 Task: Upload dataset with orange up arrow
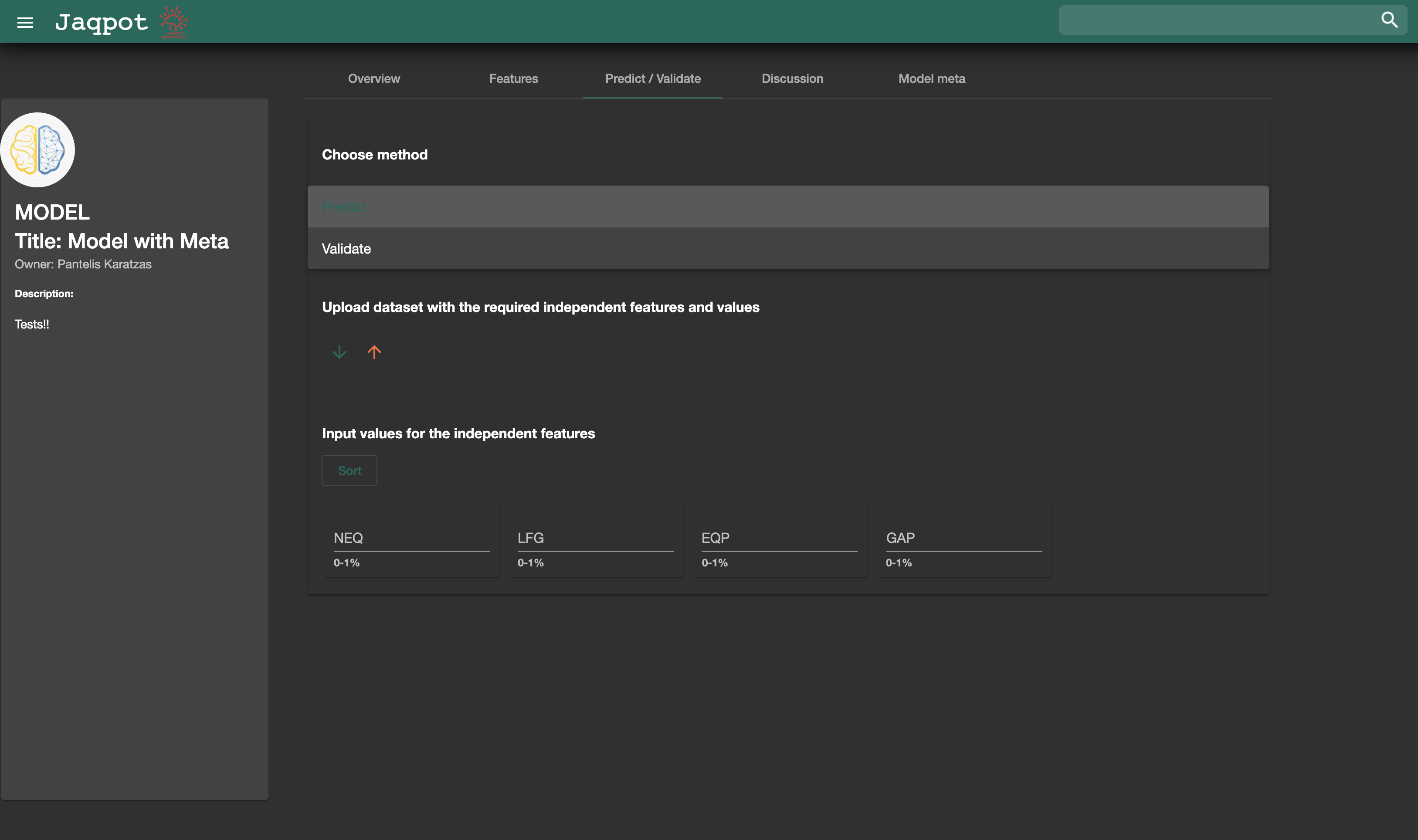(374, 352)
